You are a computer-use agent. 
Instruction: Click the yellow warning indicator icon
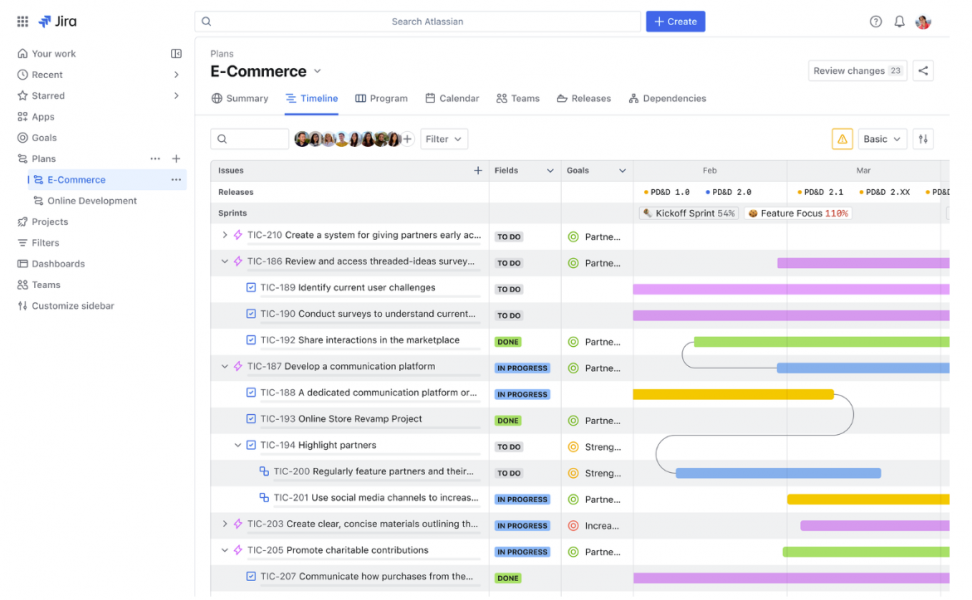click(x=841, y=139)
